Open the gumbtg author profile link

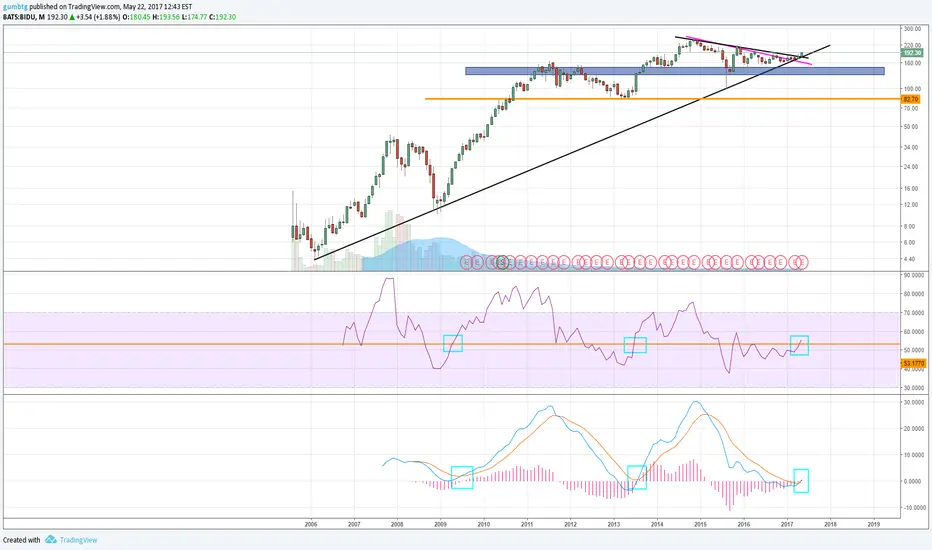tap(15, 7)
